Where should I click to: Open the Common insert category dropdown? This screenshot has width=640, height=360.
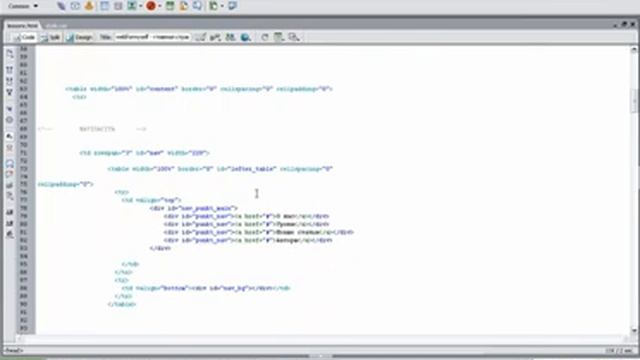click(x=23, y=6)
